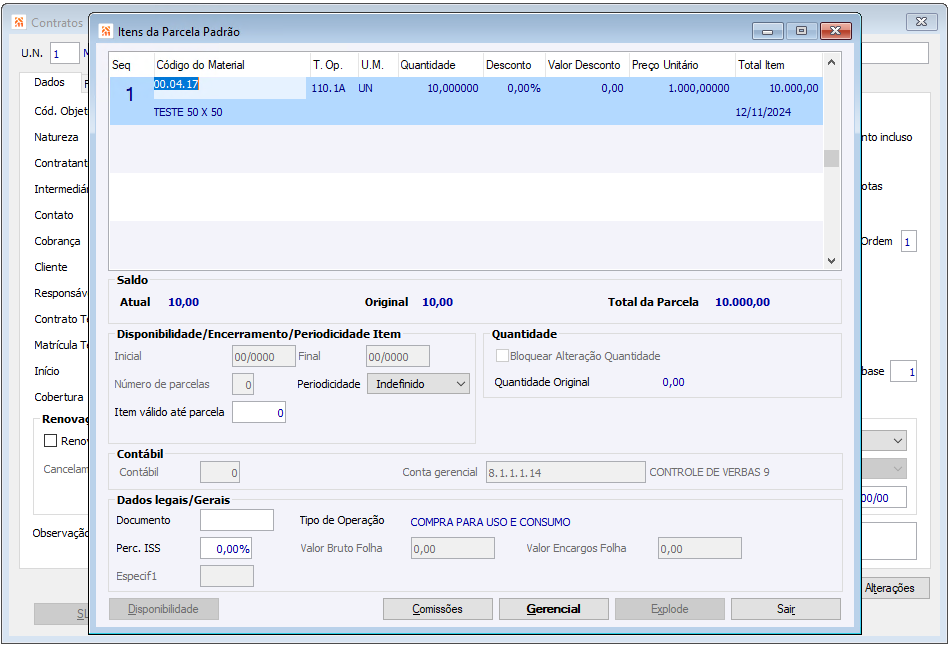
Task: Click the items grid scroll-down arrow
Action: click(831, 261)
